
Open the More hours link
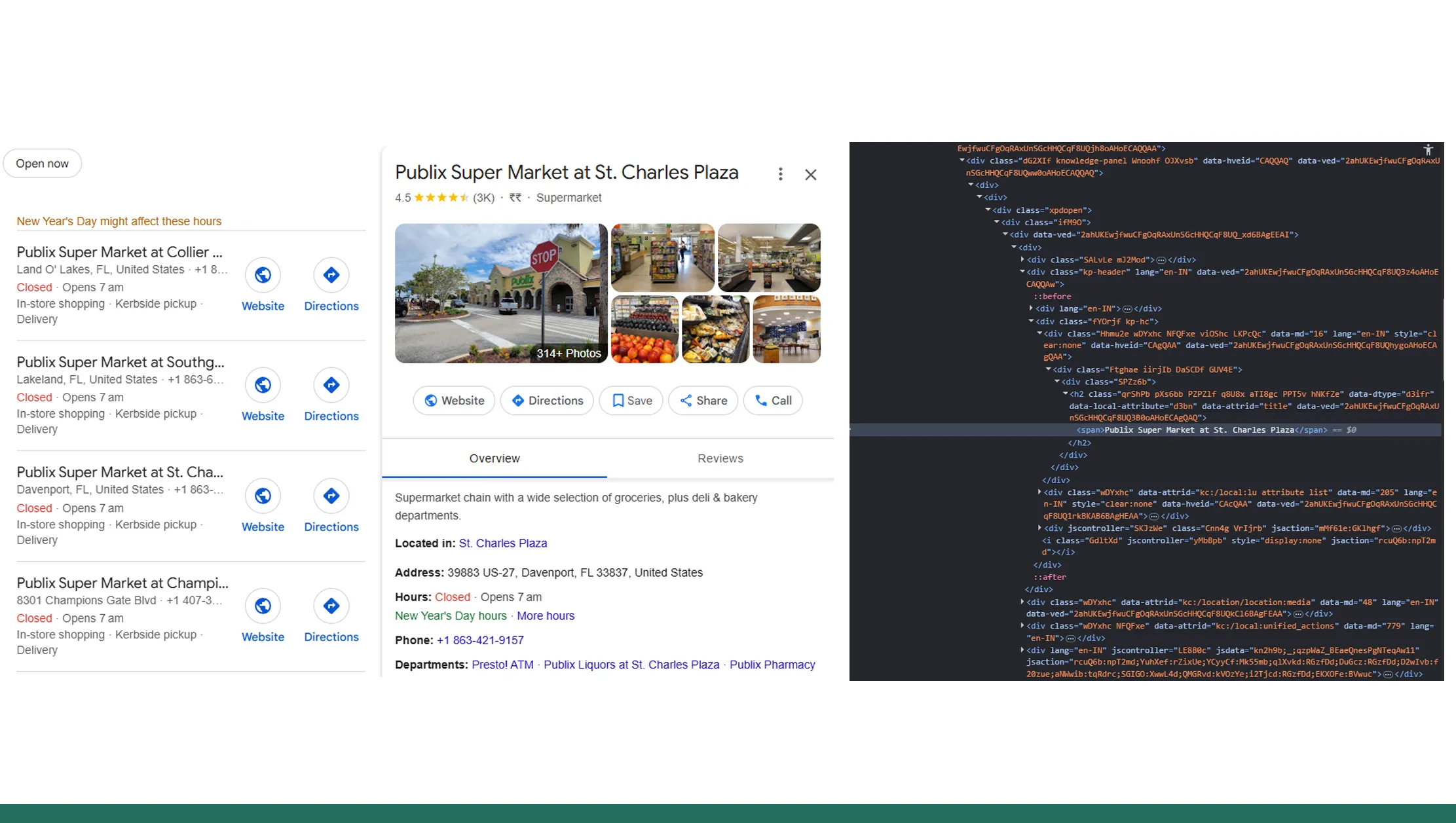coord(545,615)
